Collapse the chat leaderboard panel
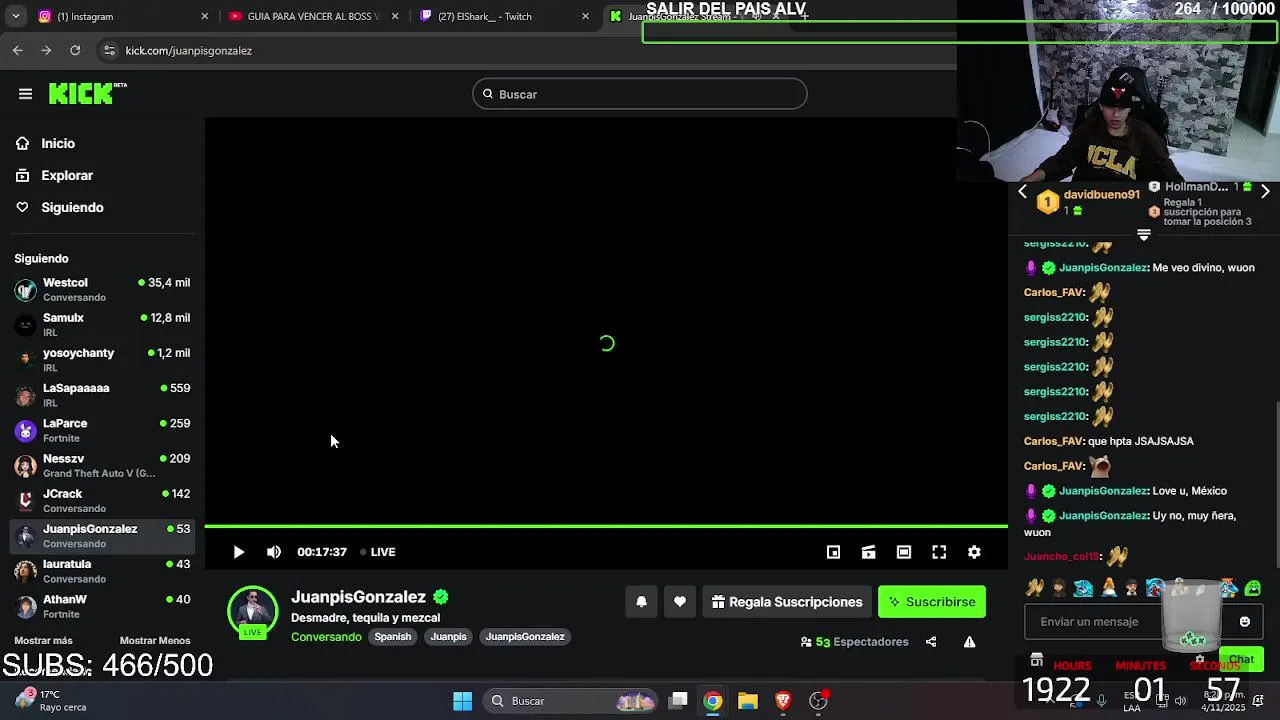The image size is (1280, 720). (1144, 235)
